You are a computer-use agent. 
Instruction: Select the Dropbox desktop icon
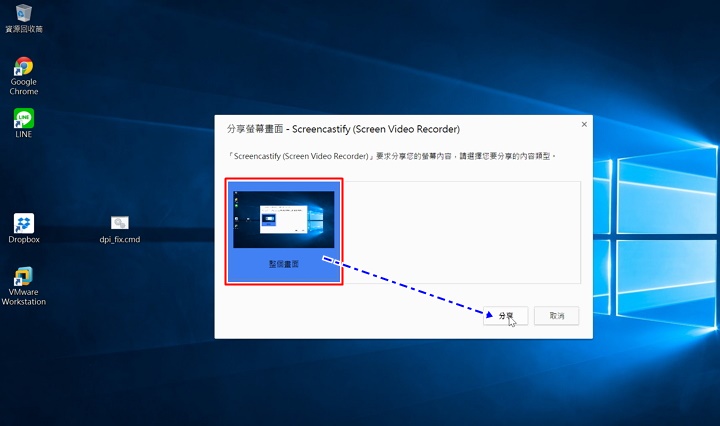(24, 228)
